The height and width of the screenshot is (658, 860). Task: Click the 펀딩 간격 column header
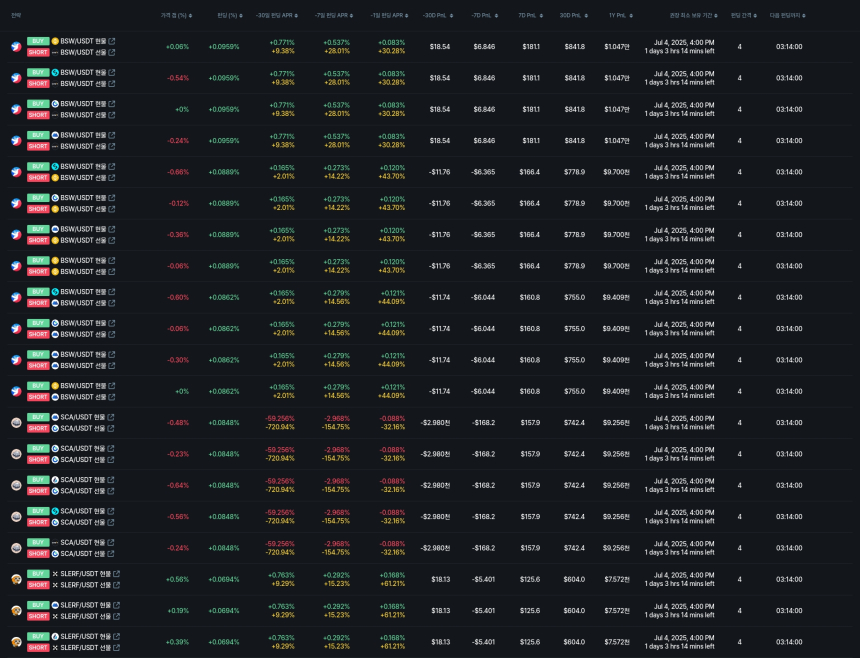pyautogui.click(x=740, y=15)
